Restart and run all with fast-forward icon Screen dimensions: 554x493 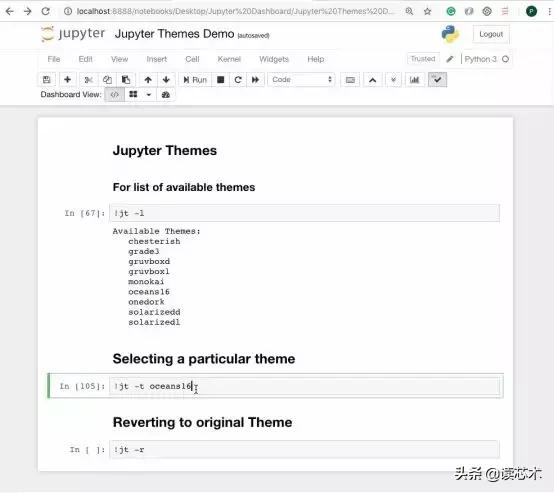pyautogui.click(x=255, y=80)
